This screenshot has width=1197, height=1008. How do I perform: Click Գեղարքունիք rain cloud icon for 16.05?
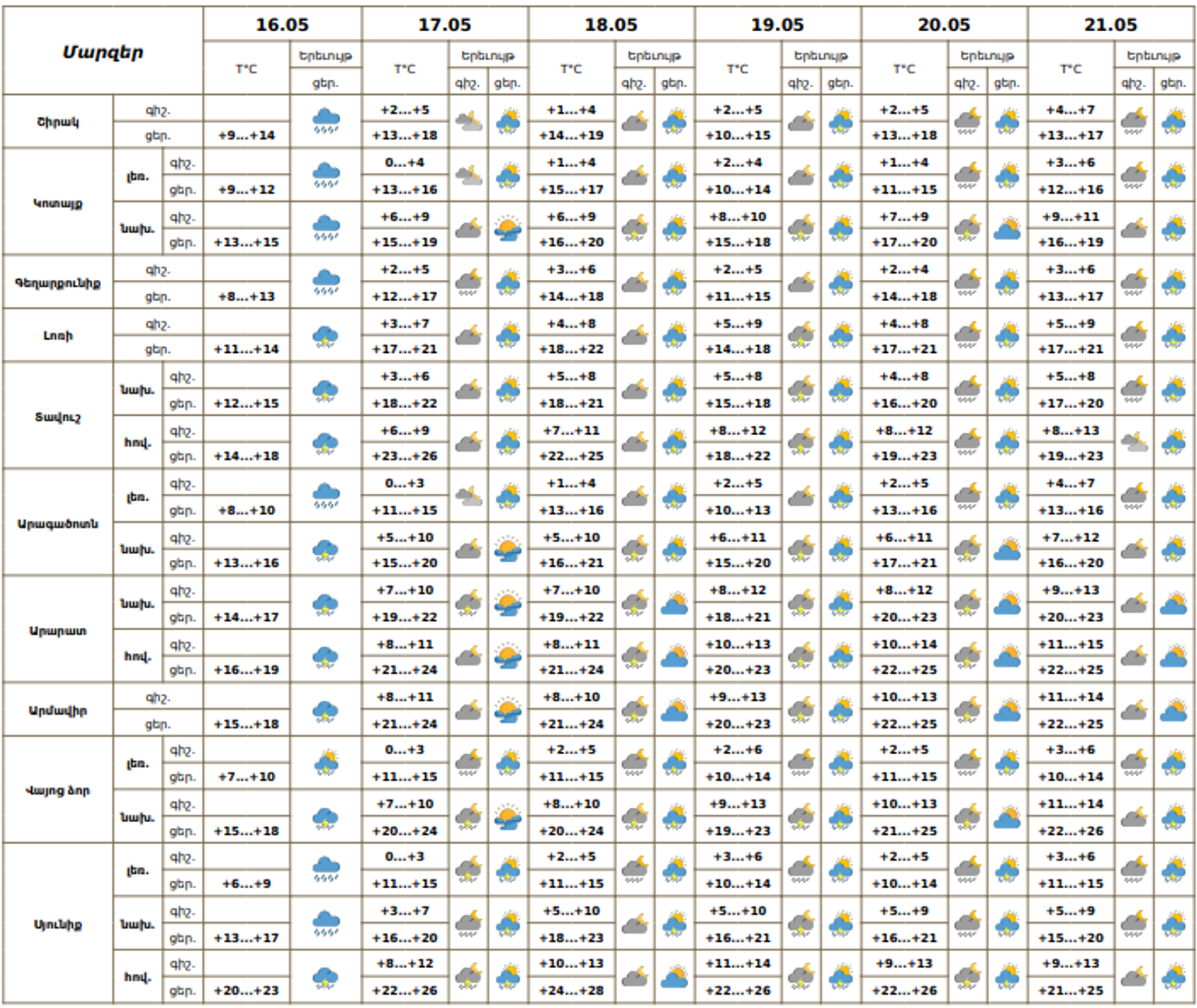click(x=326, y=282)
